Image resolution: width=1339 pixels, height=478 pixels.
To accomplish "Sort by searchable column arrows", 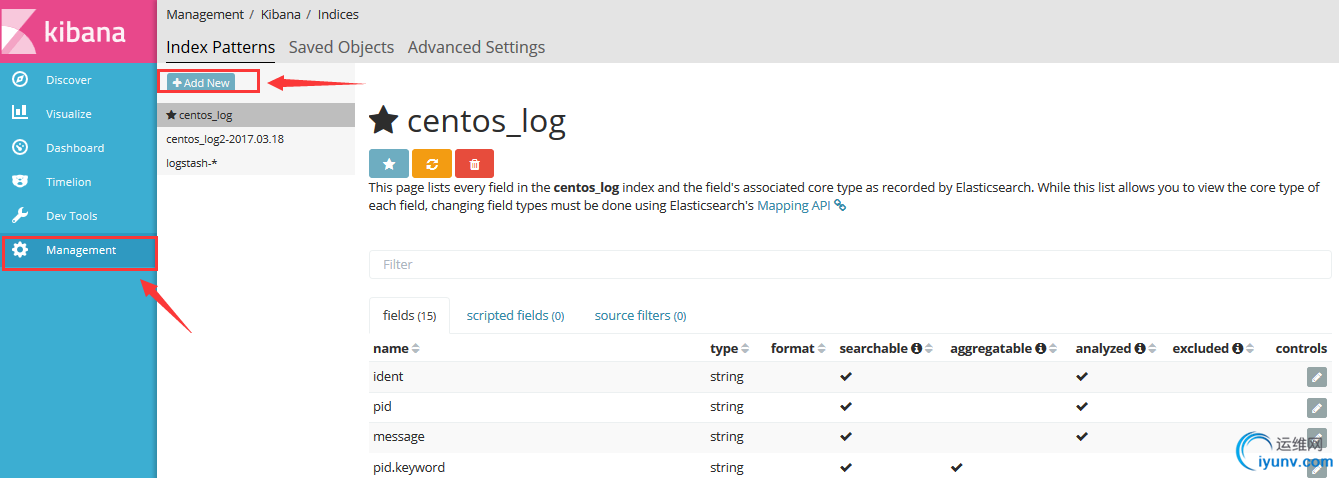I will pyautogui.click(x=929, y=349).
